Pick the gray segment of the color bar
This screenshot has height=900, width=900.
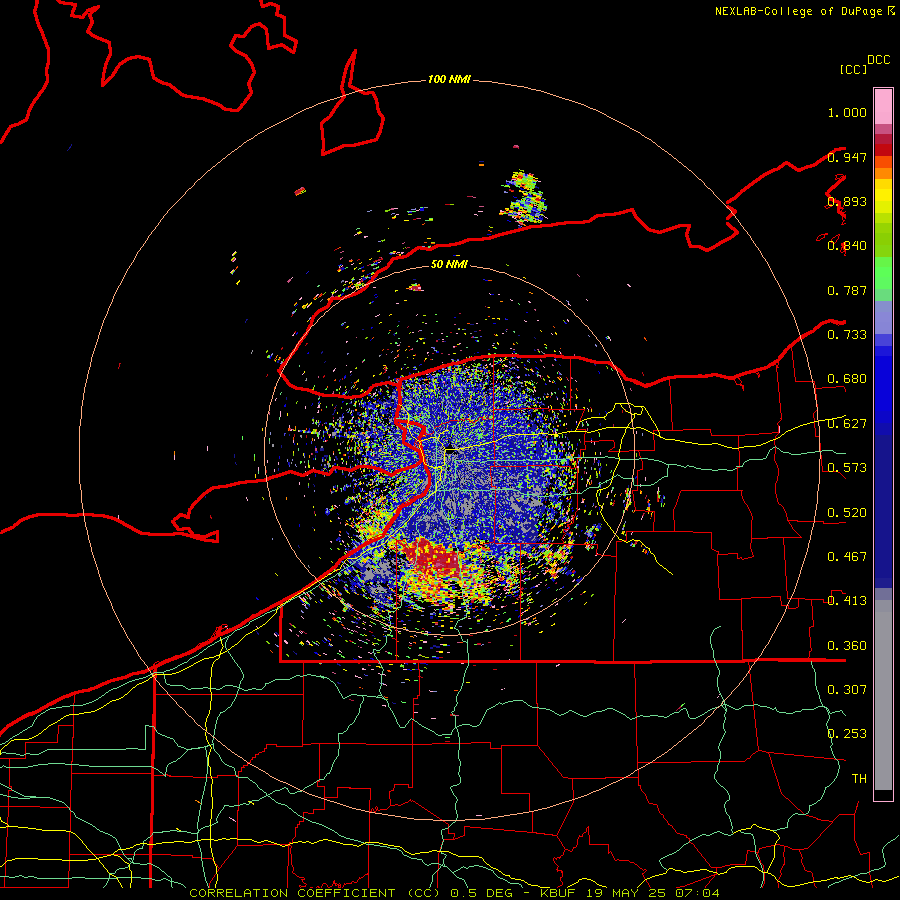click(883, 695)
